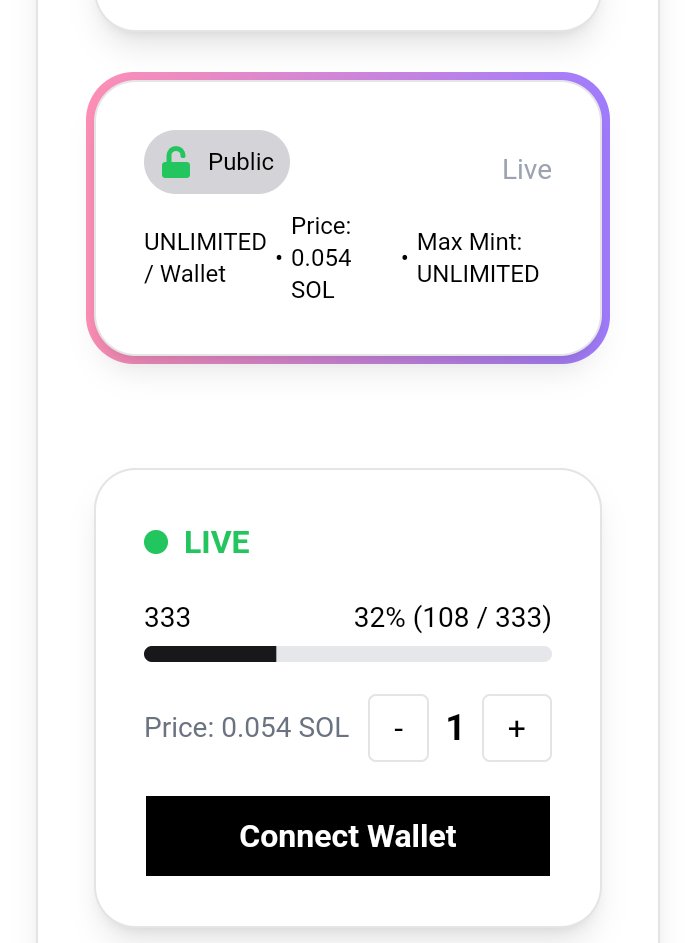691x943 pixels.
Task: Decrease mint quantity with minus button
Action: (399, 728)
